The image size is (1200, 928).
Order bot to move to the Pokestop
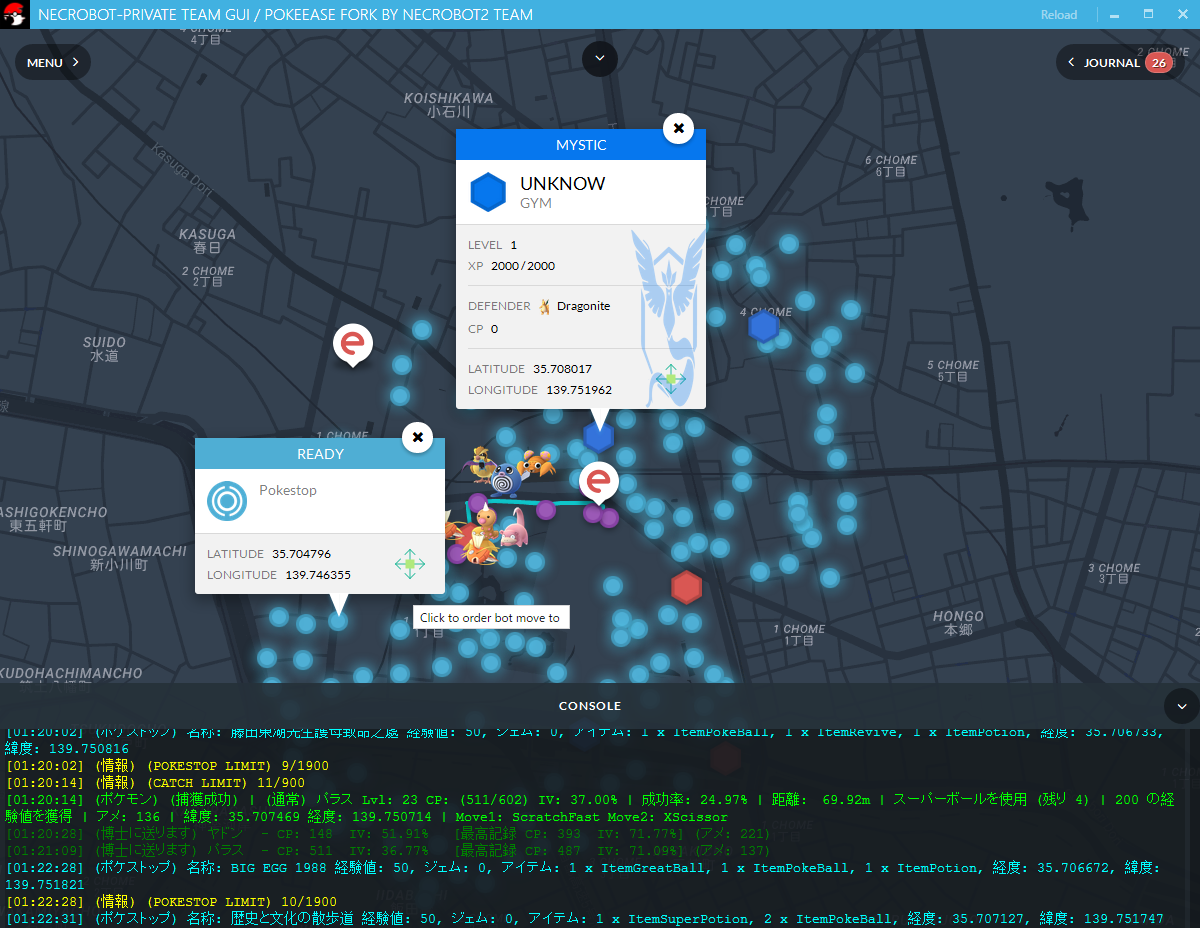pyautogui.click(x=410, y=563)
